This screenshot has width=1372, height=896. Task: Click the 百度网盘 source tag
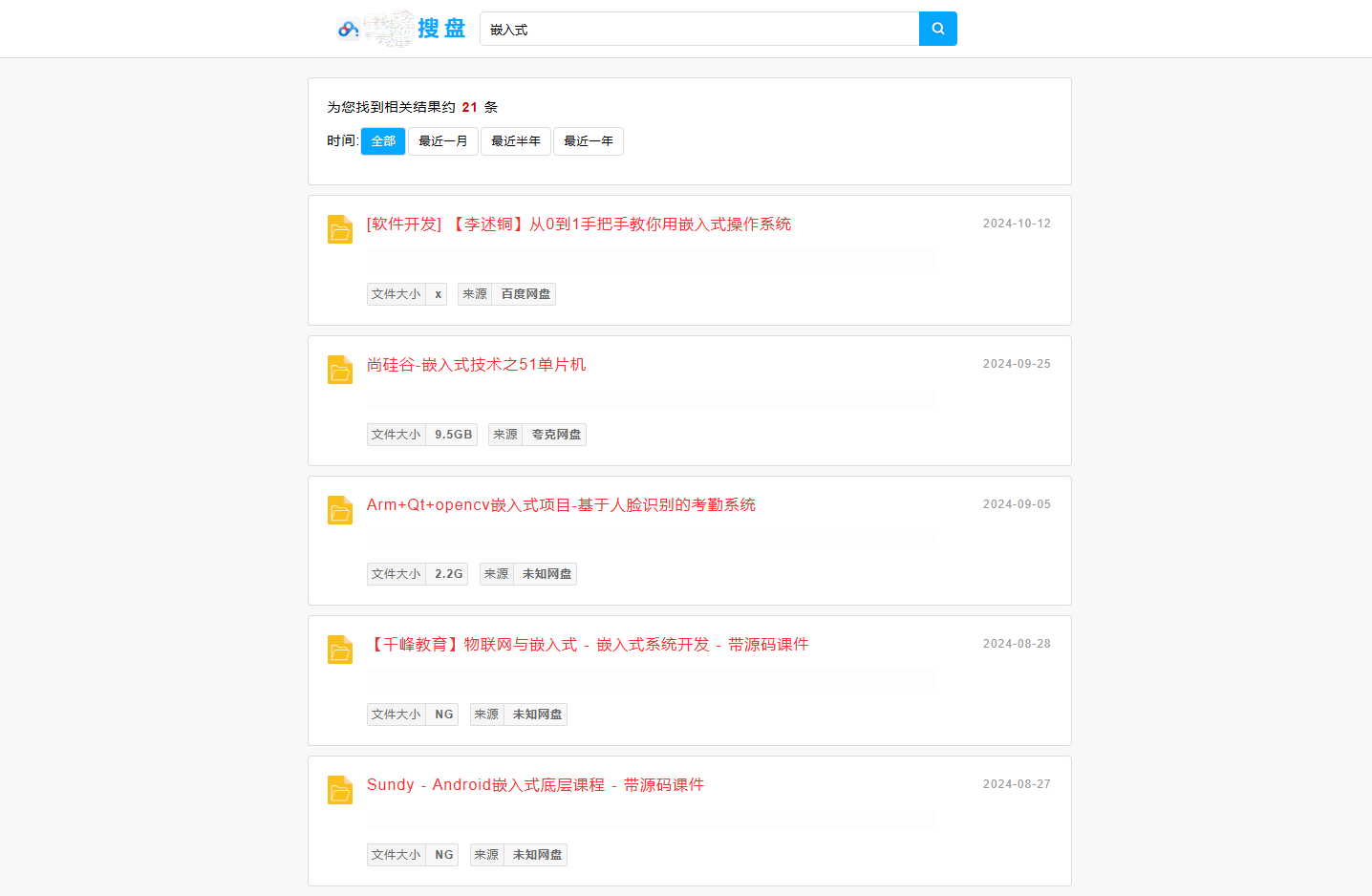[525, 294]
